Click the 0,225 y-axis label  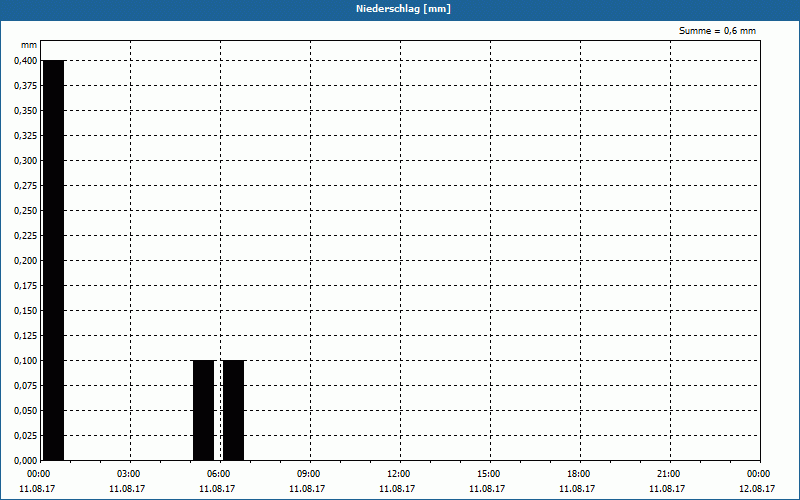26,236
